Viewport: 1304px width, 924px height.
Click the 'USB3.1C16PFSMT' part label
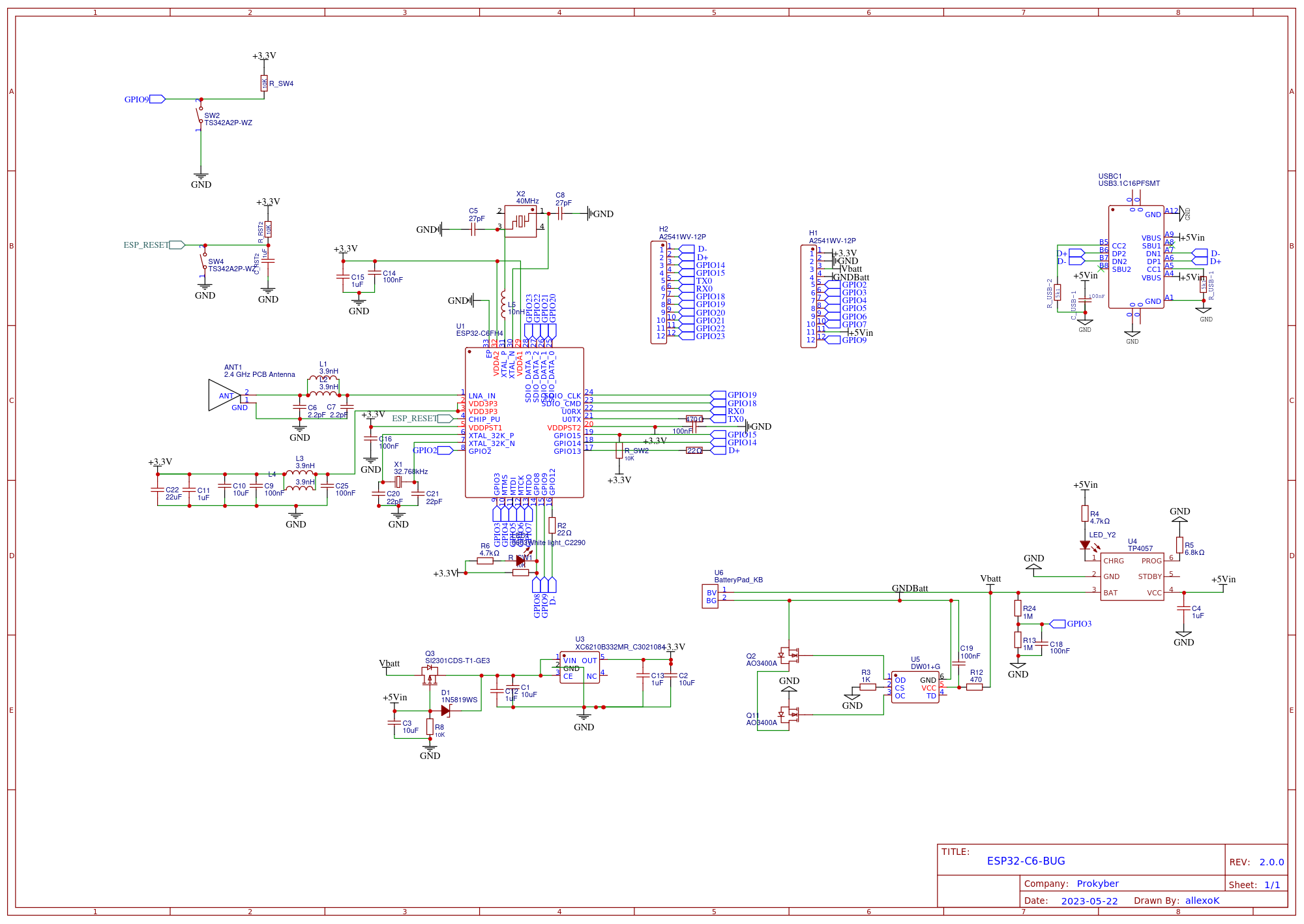1129,183
